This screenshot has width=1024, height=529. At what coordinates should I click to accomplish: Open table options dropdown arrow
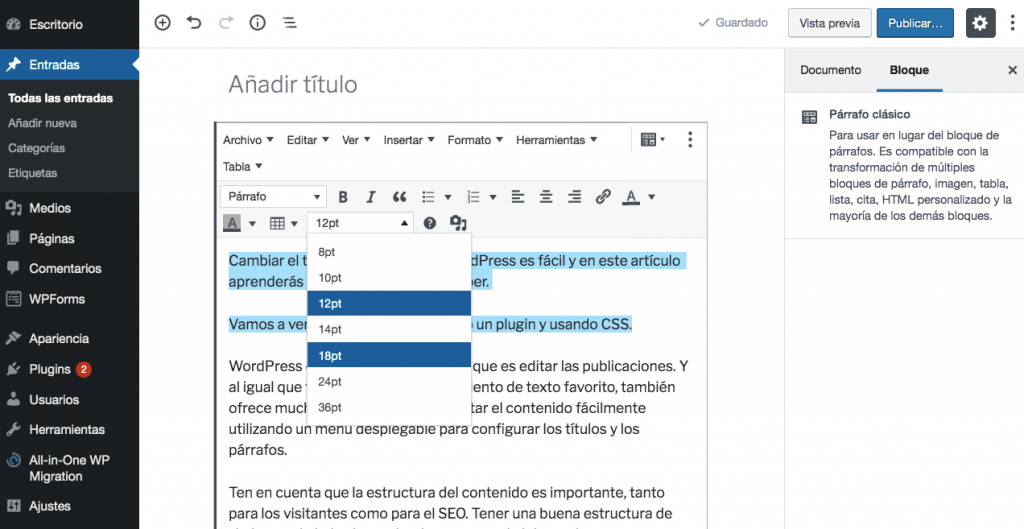pos(295,223)
